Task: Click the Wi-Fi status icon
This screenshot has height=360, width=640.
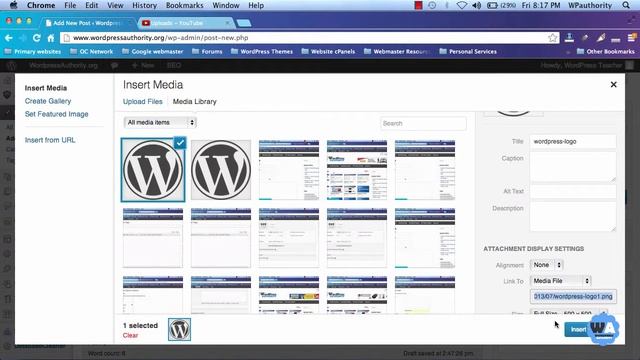Action: click(461, 5)
